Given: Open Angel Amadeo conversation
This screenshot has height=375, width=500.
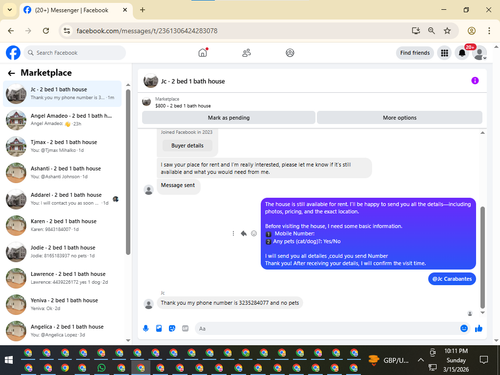Looking at the screenshot, I should [x=62, y=120].
